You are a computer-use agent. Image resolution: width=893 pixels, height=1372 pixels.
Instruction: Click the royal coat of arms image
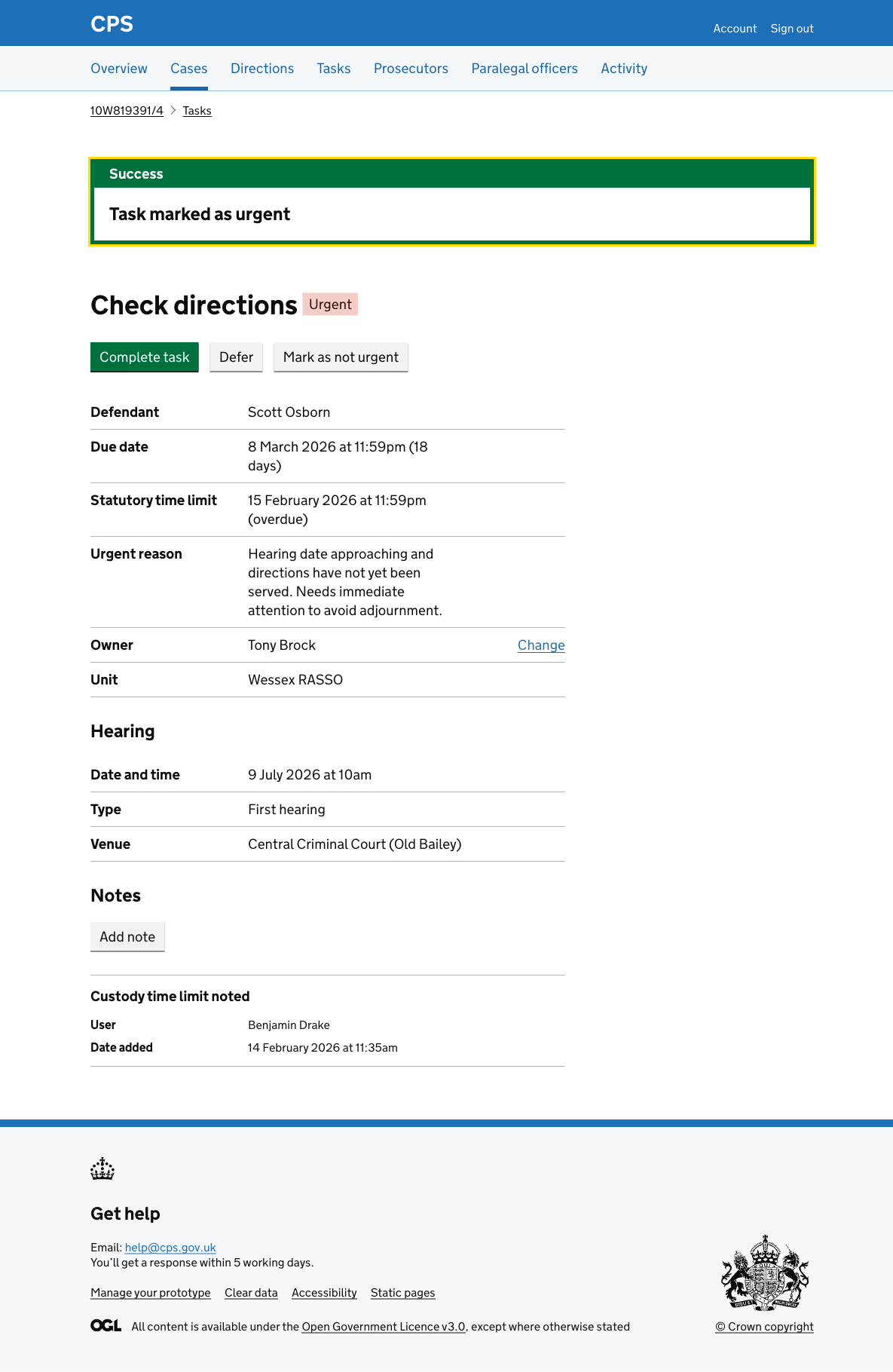click(765, 1273)
